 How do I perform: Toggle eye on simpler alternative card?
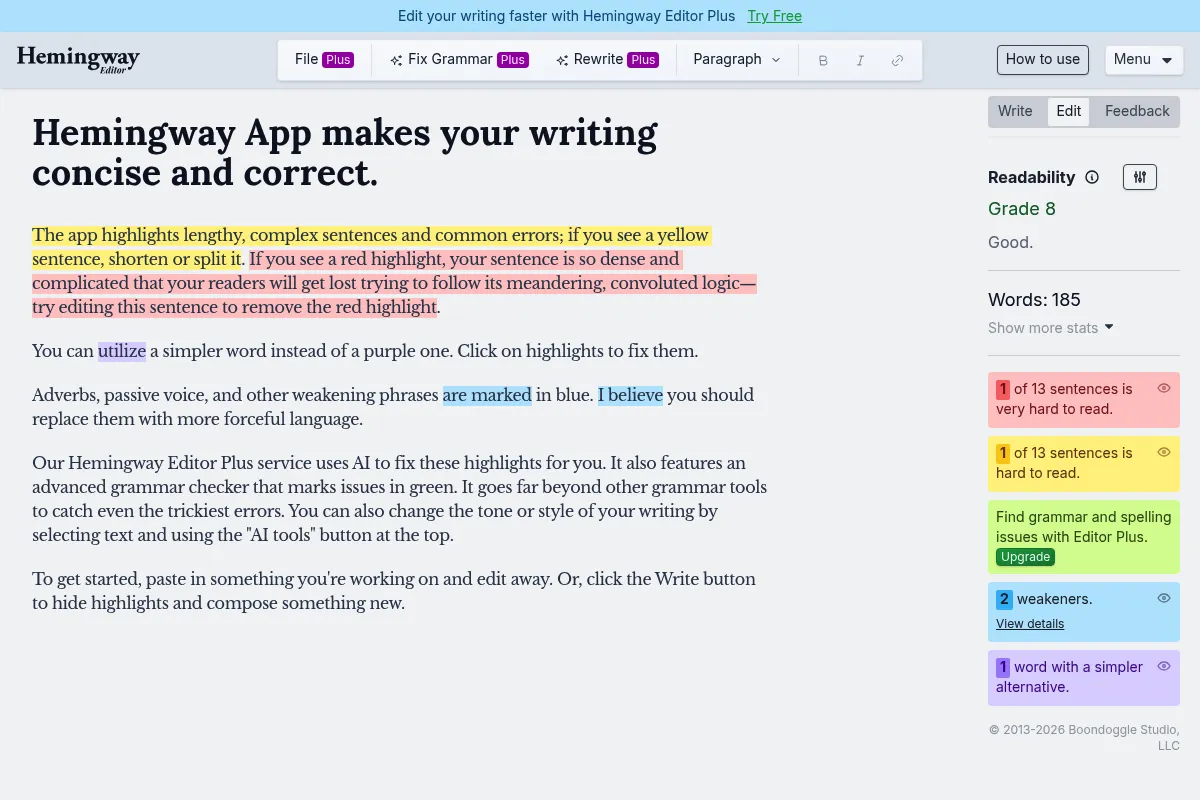click(1164, 666)
